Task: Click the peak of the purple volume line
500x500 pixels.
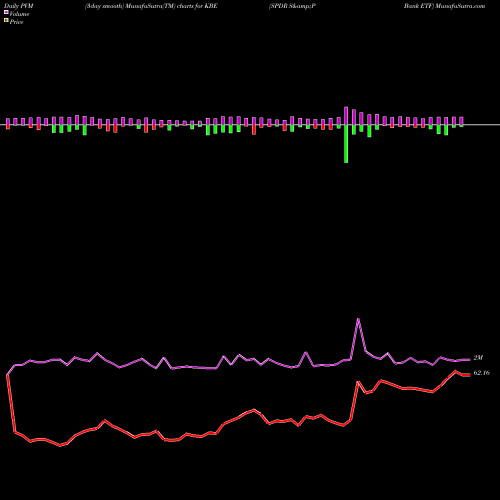Action: pyautogui.click(x=358, y=319)
